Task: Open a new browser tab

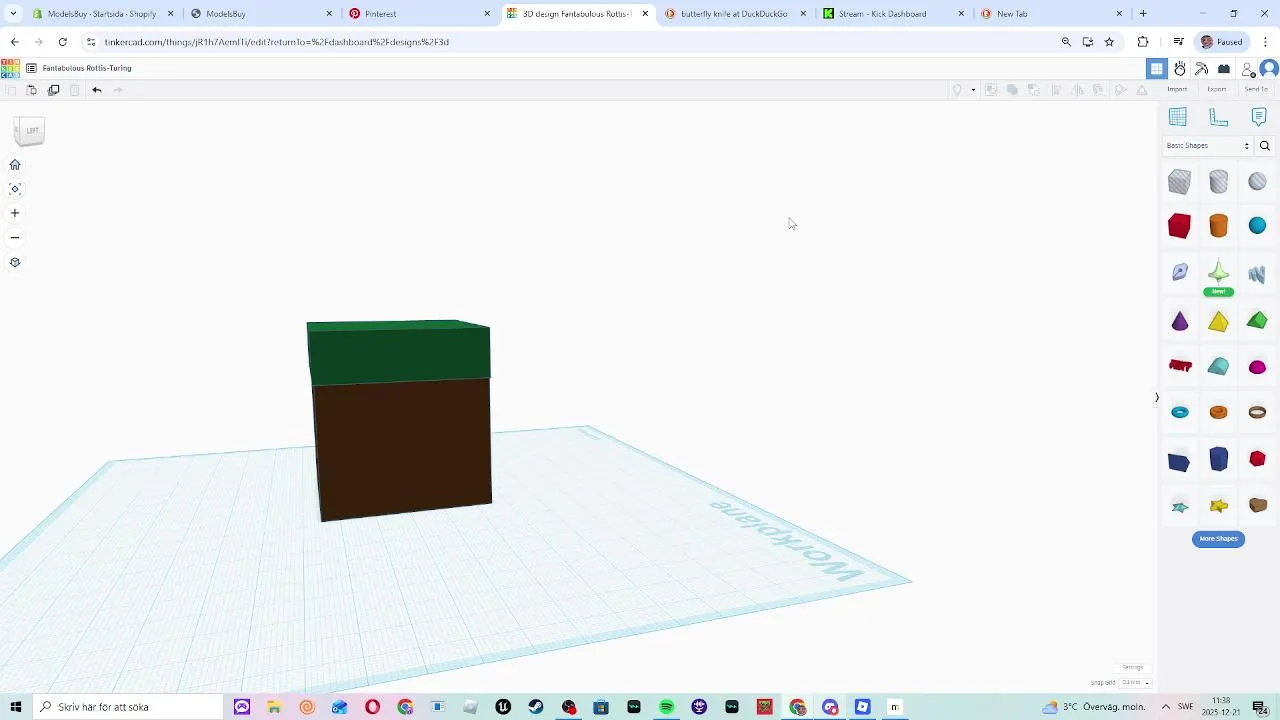Action: [x=1143, y=14]
